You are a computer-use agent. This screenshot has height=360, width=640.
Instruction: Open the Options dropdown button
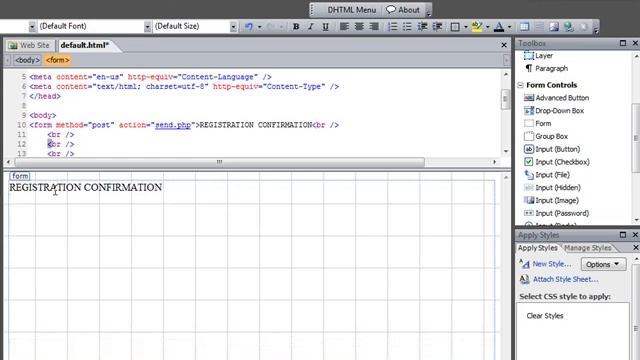603,264
